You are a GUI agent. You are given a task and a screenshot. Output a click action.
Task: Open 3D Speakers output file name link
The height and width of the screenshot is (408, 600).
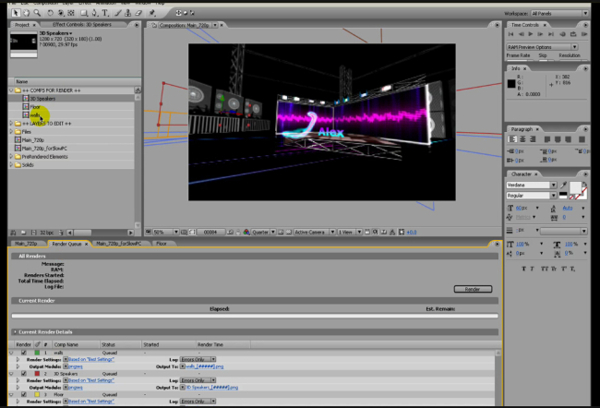(212, 387)
